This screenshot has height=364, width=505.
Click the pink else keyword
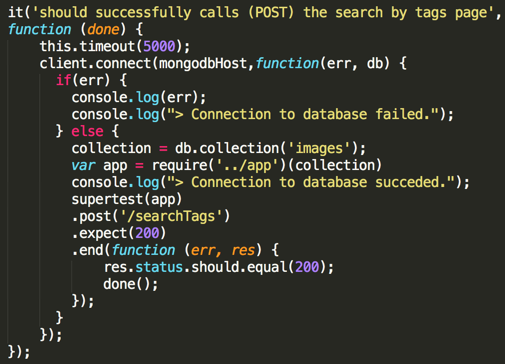tap(87, 131)
